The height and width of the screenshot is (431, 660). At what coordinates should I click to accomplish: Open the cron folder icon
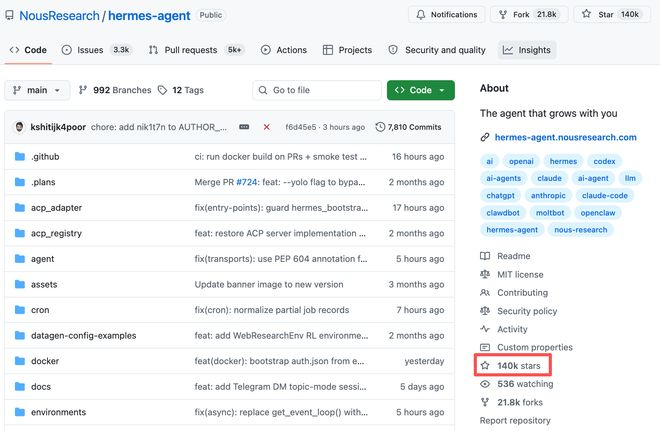[20, 310]
